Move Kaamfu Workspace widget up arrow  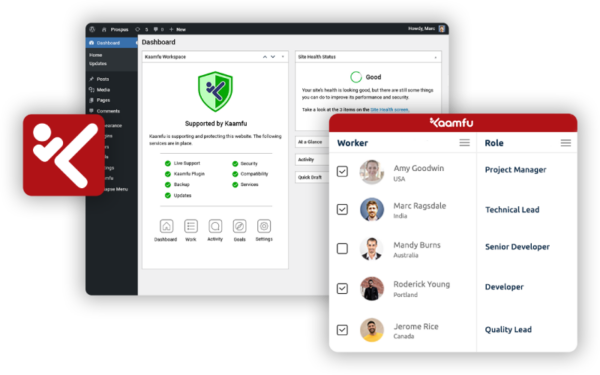point(265,57)
